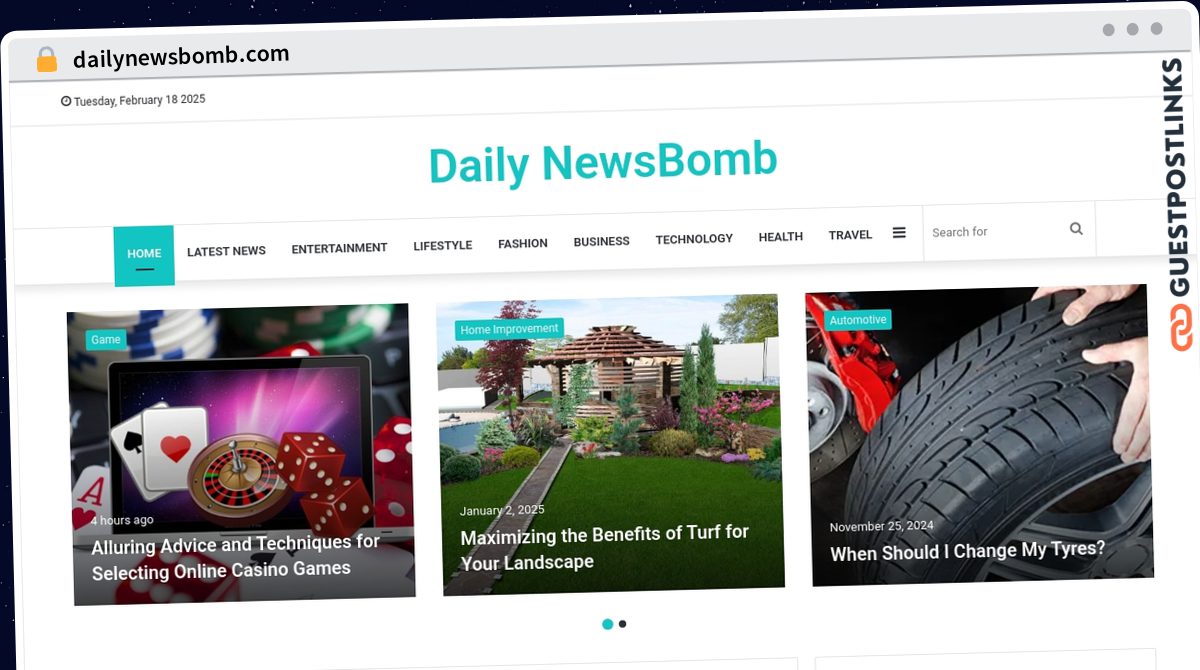This screenshot has width=1200, height=670.
Task: Click the 'January 2, 2025' post date
Action: coord(502,510)
